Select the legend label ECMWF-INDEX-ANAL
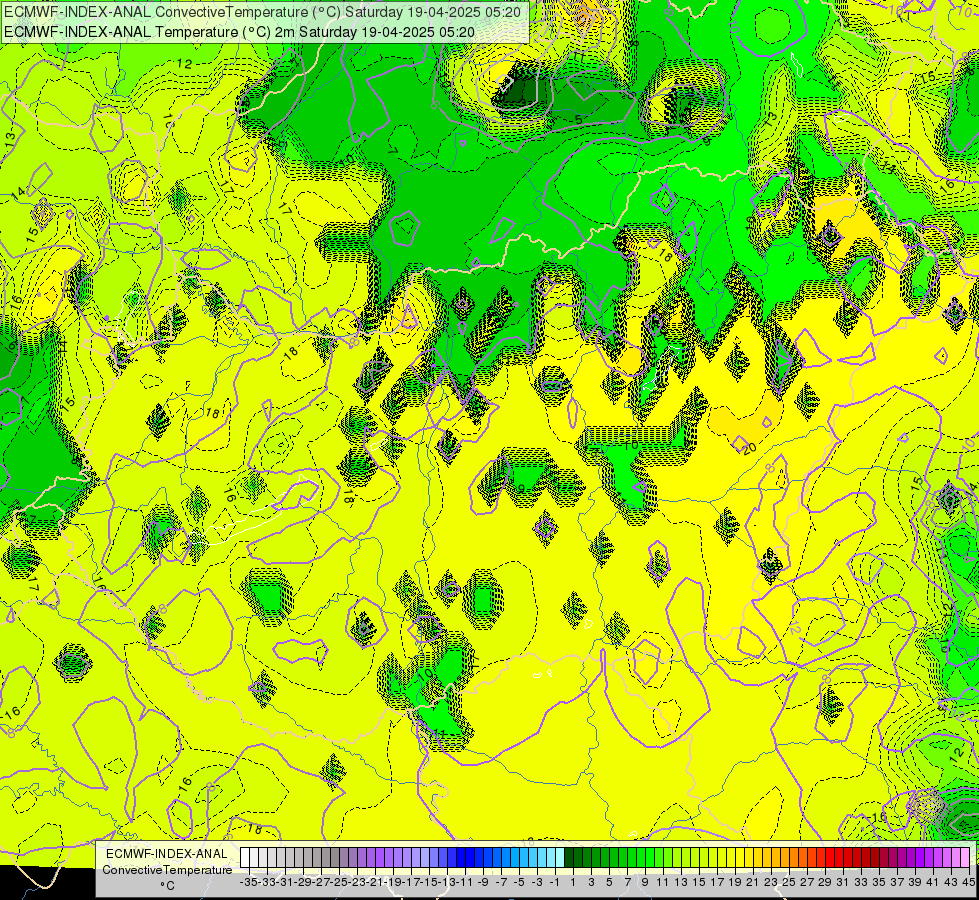The width and height of the screenshot is (979, 900). tap(167, 854)
